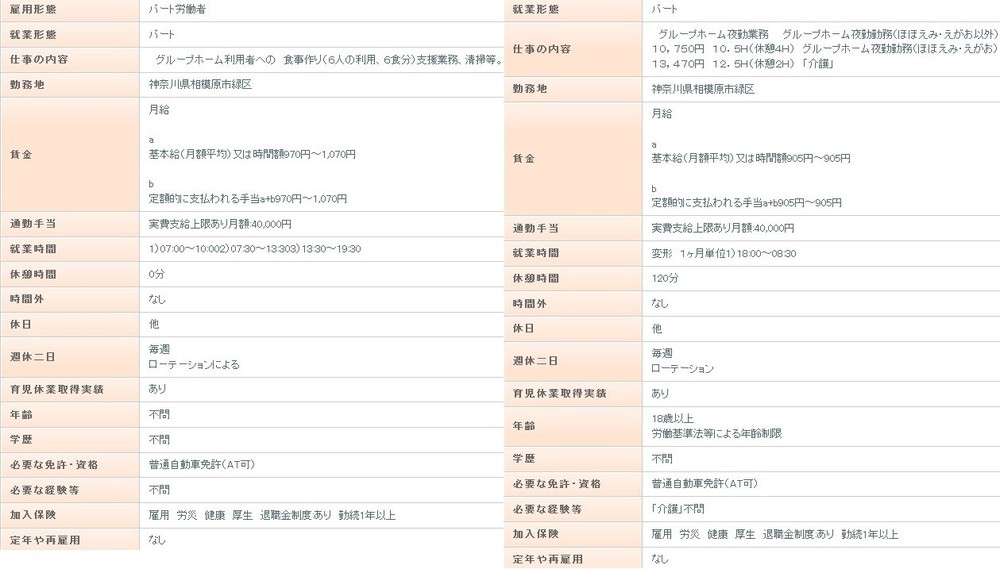The width and height of the screenshot is (1000, 569).
Task: Click the ローテーションによる weekly holiday cell
Action: coord(194,365)
